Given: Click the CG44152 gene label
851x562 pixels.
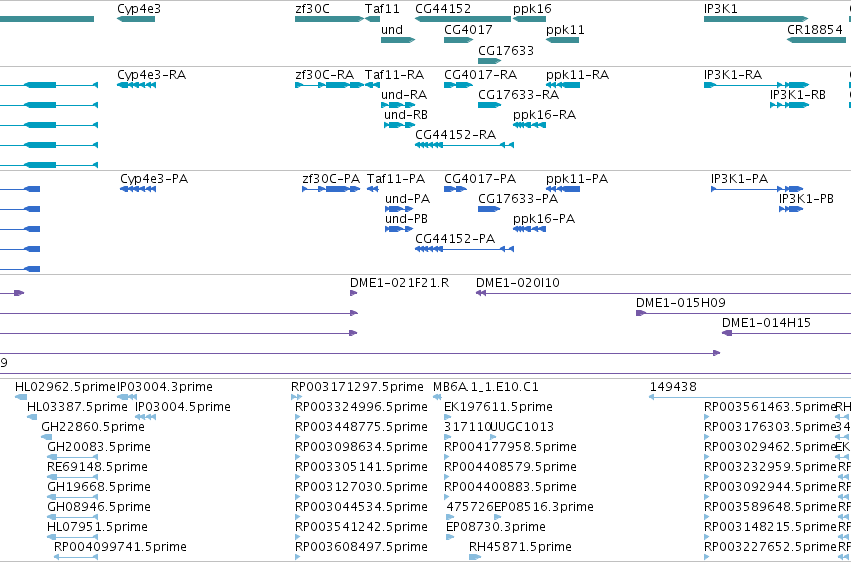Looking at the screenshot, I should (443, 9).
